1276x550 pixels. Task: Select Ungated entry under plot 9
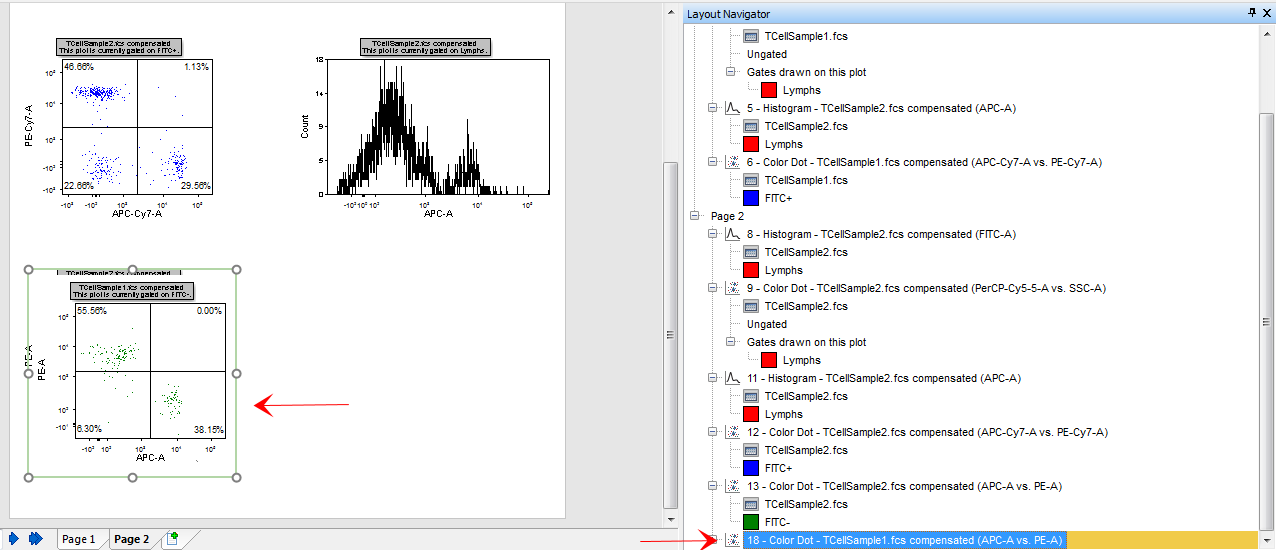tap(767, 324)
